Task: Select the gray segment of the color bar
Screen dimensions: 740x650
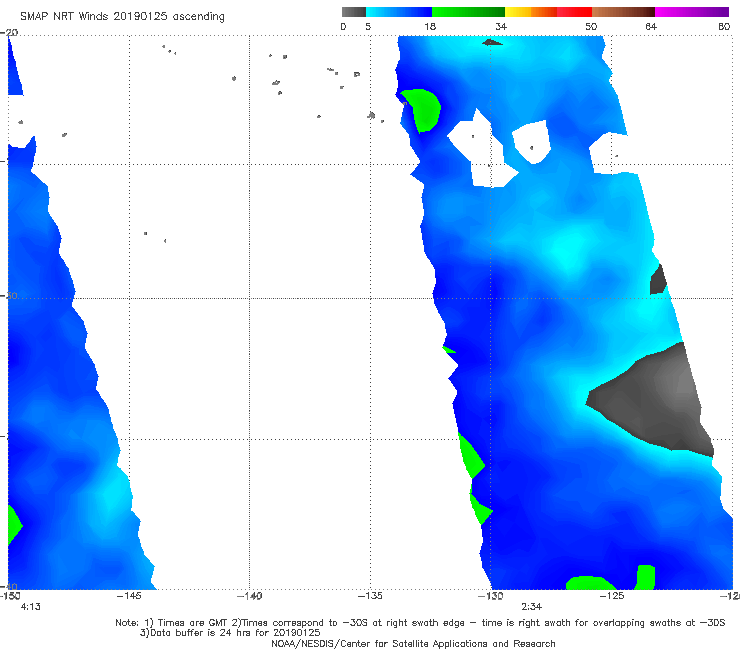Action: 353,12
